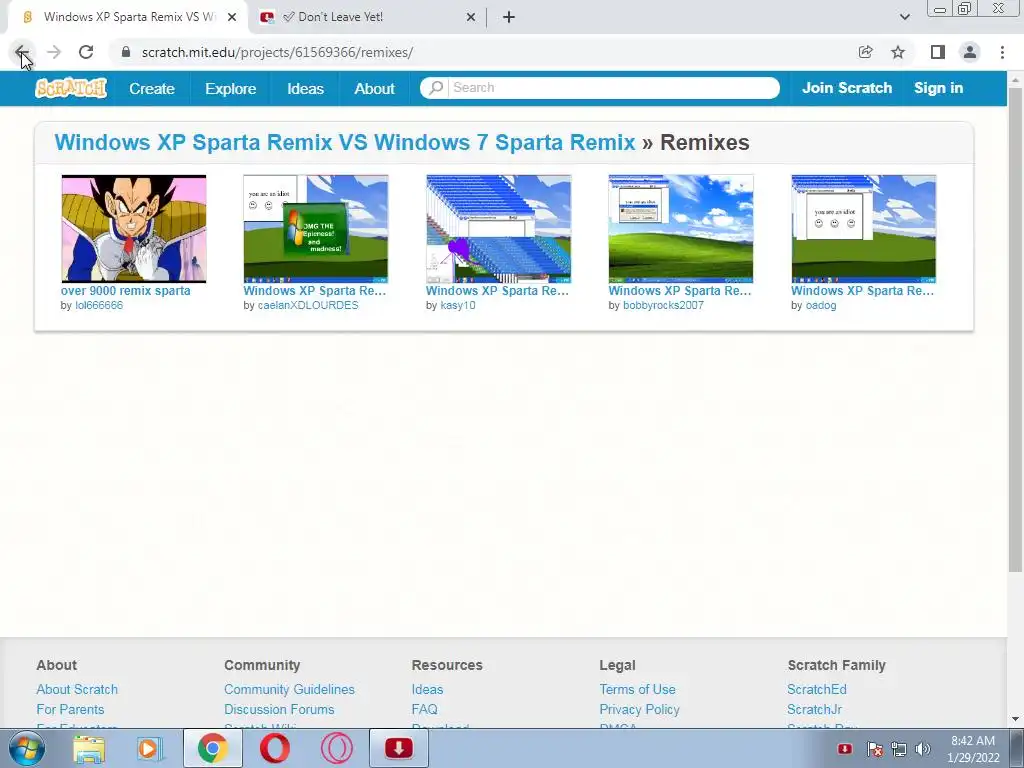The height and width of the screenshot is (768, 1024).
Task: Go back using the browser back arrow
Action: [x=22, y=52]
